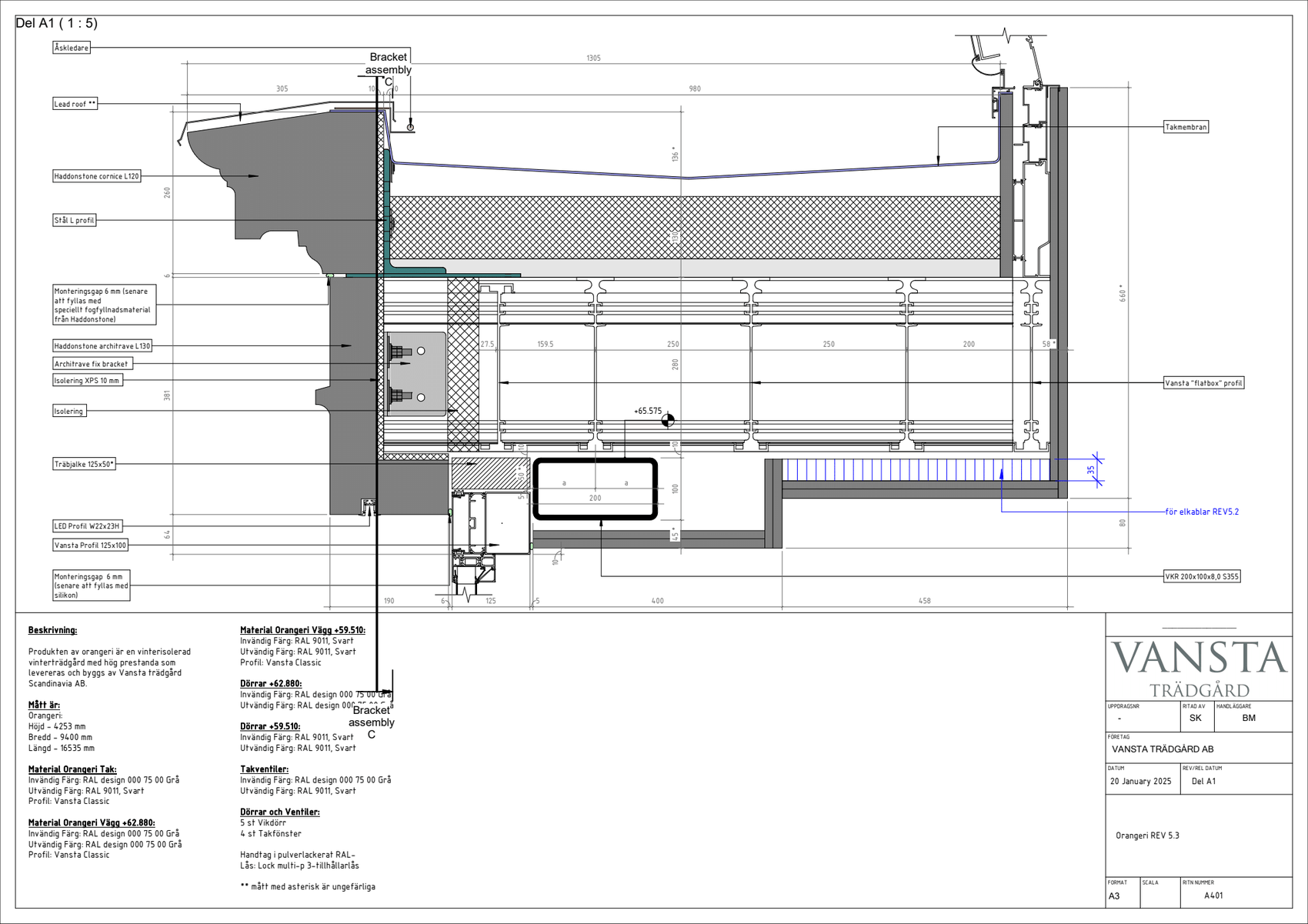Viewport: 1308px width, 924px height.
Task: Click the Lead roof ** label
Action: [x=75, y=104]
